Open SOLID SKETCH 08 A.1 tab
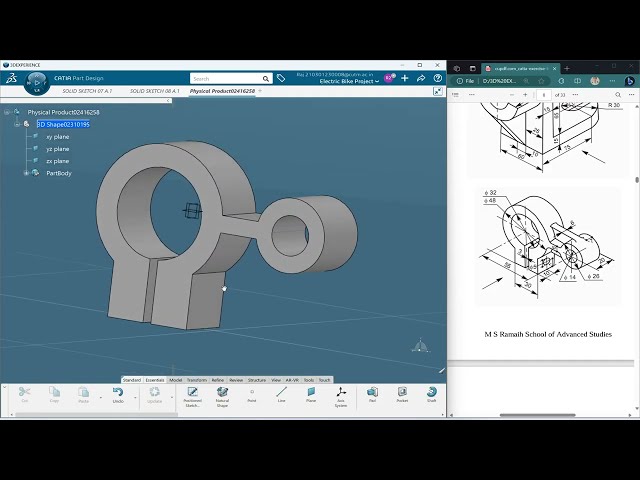This screenshot has width=640, height=480. pyautogui.click(x=155, y=91)
